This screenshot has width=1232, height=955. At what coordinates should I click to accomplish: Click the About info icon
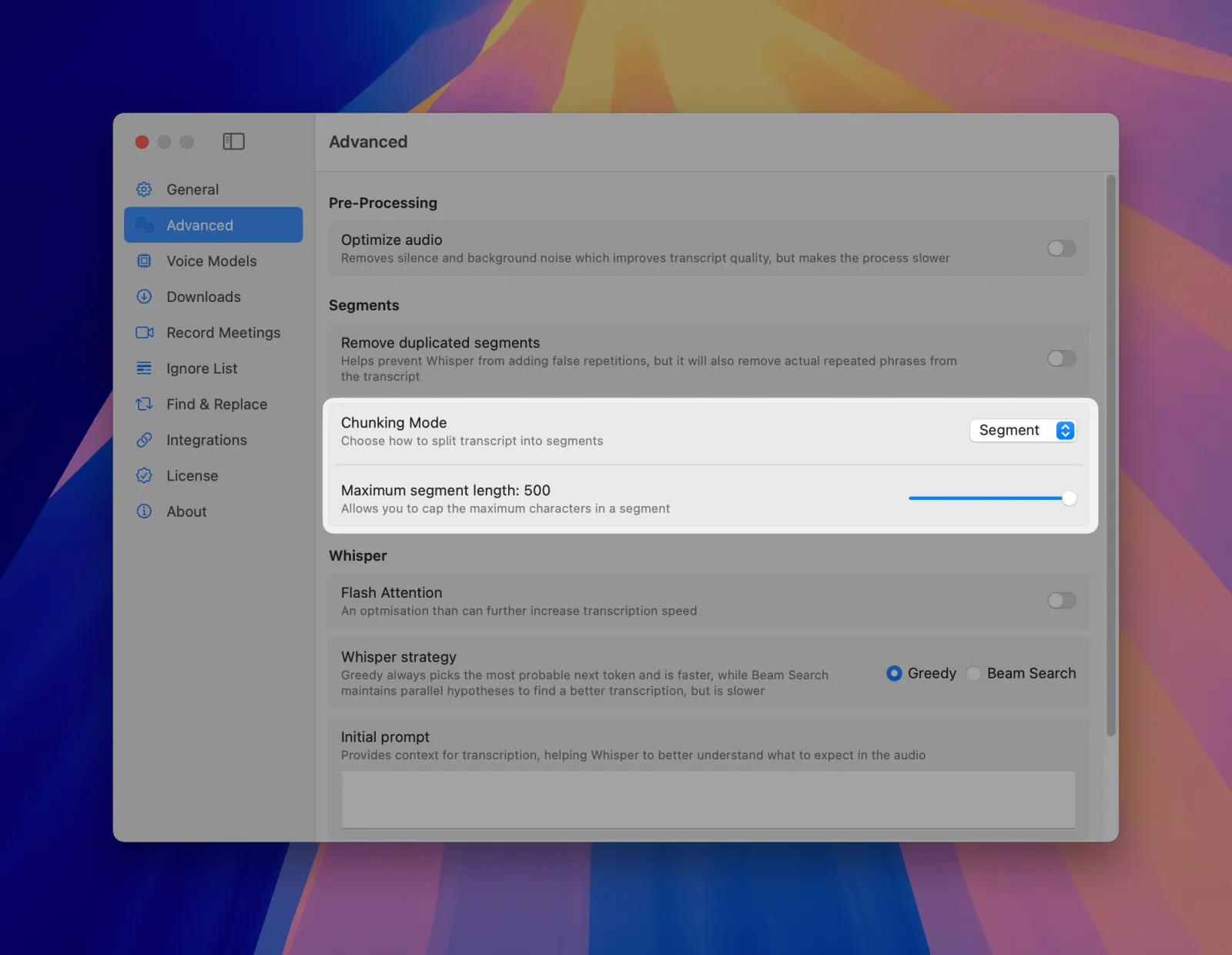click(x=144, y=511)
